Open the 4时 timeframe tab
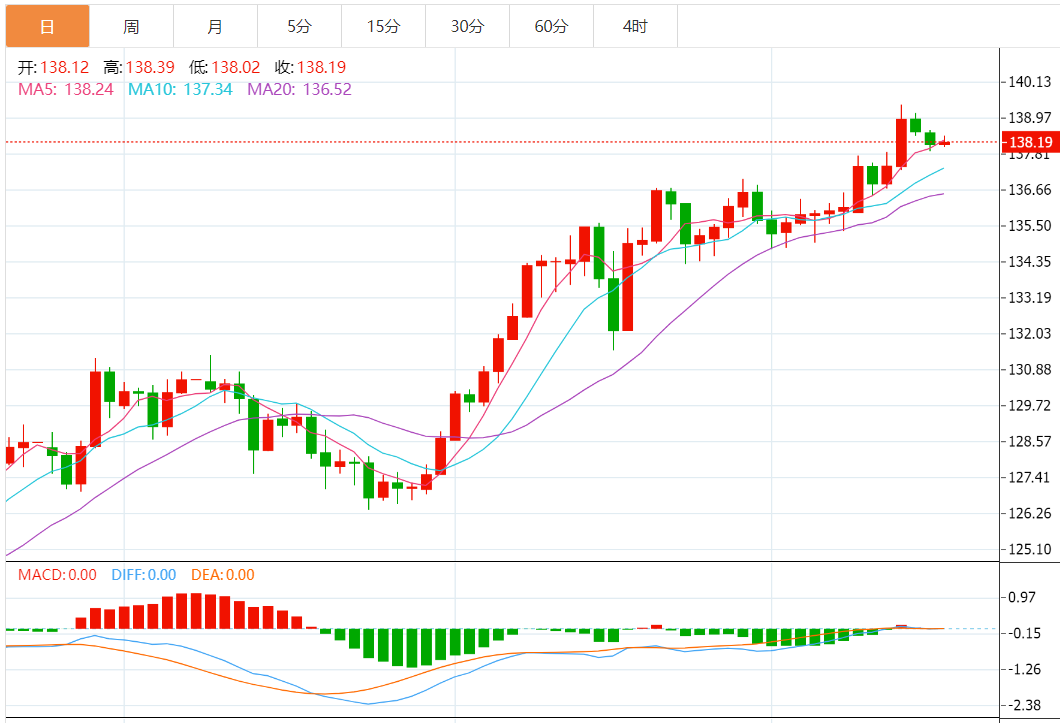Screen dimensions: 1060x723 click(x=635, y=26)
